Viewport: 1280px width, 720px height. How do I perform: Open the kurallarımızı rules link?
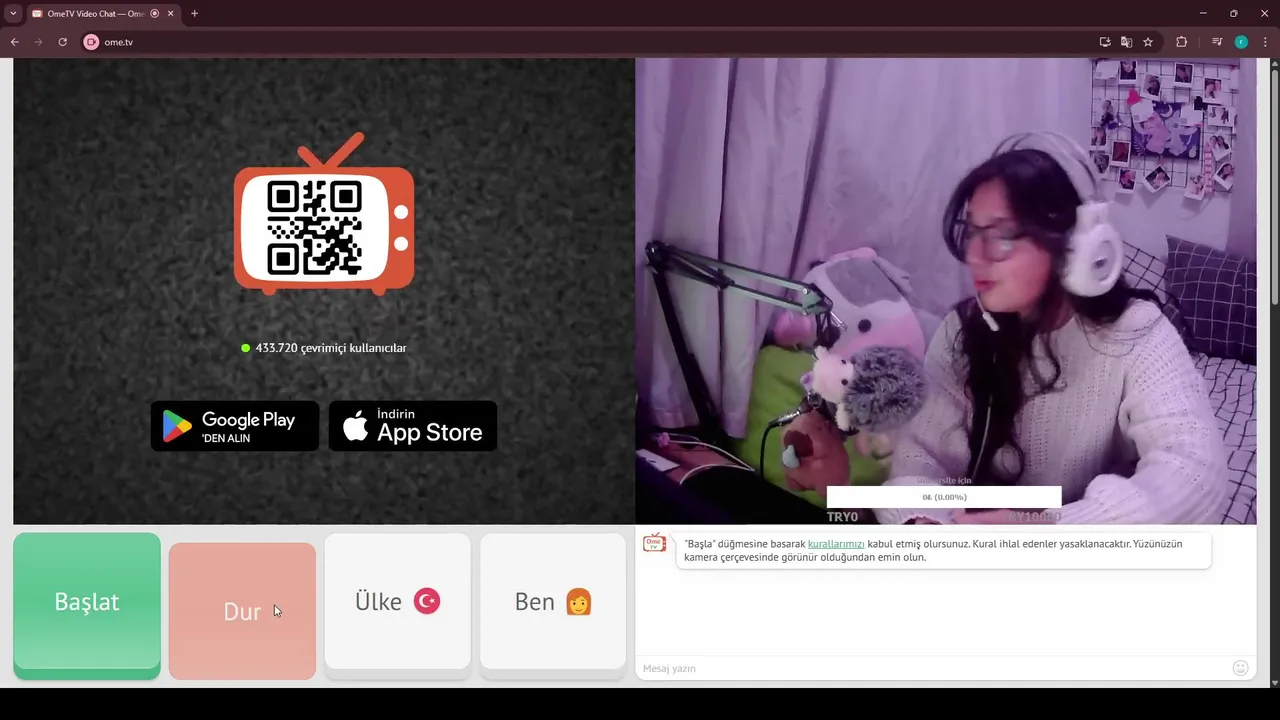pos(836,544)
